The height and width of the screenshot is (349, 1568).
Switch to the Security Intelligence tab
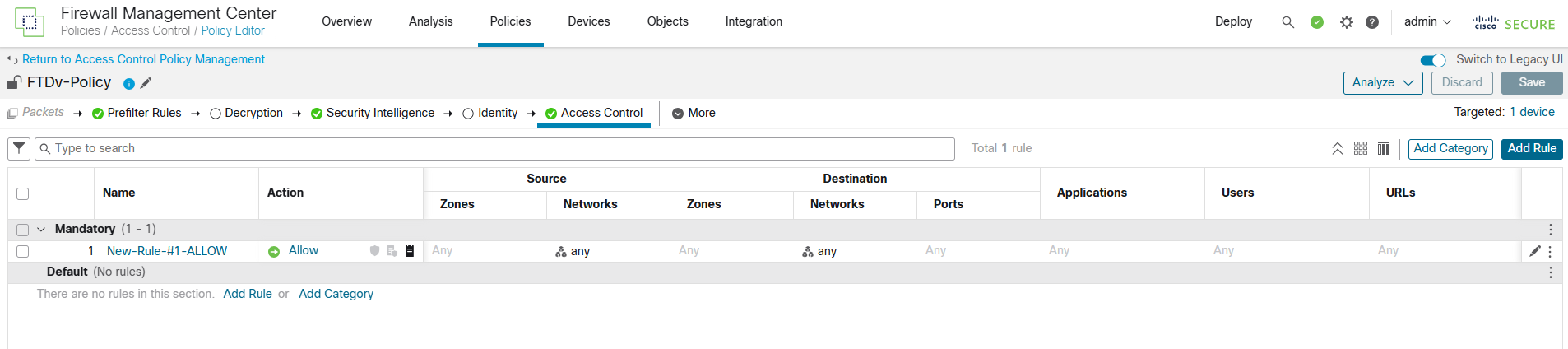379,113
